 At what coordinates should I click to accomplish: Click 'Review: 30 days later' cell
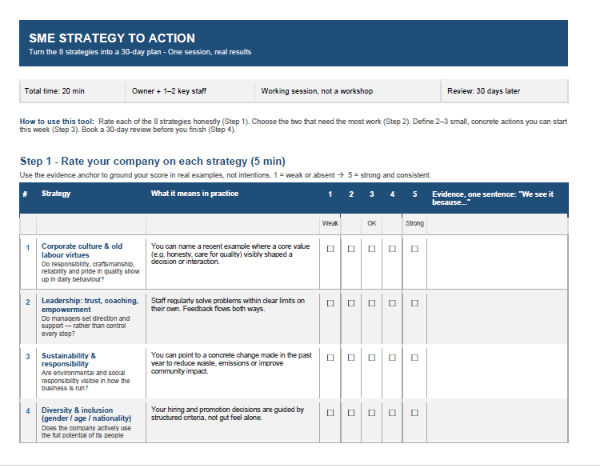click(x=504, y=91)
